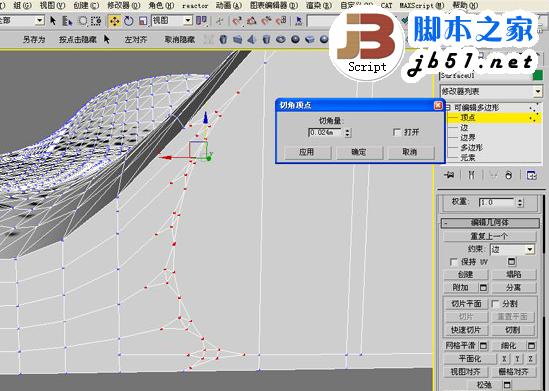Image resolution: width=549 pixels, height=391 pixels.
Task: Select 多边形 sub-object level in stack
Action: 471,148
